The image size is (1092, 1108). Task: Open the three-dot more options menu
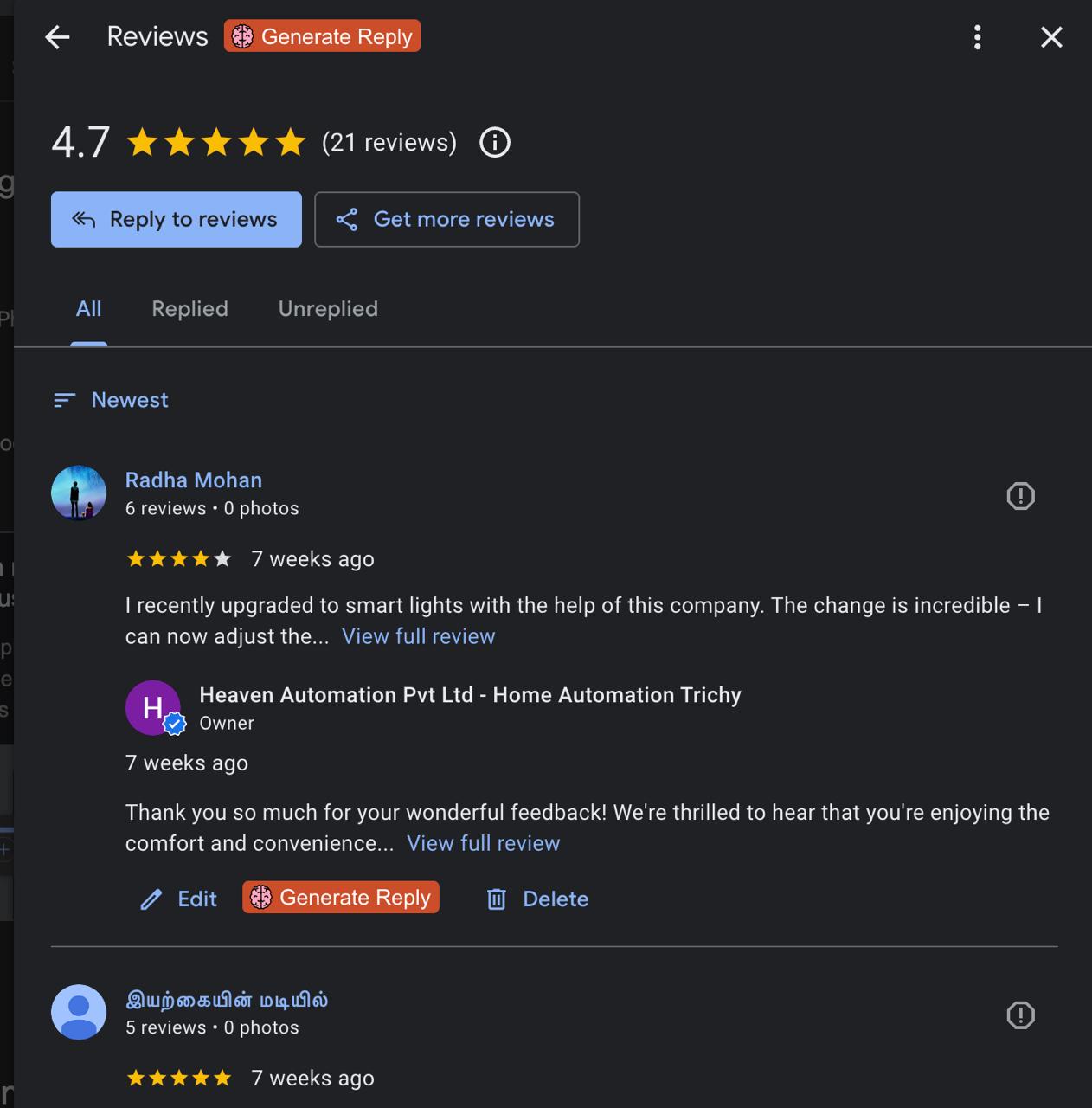[x=977, y=37]
